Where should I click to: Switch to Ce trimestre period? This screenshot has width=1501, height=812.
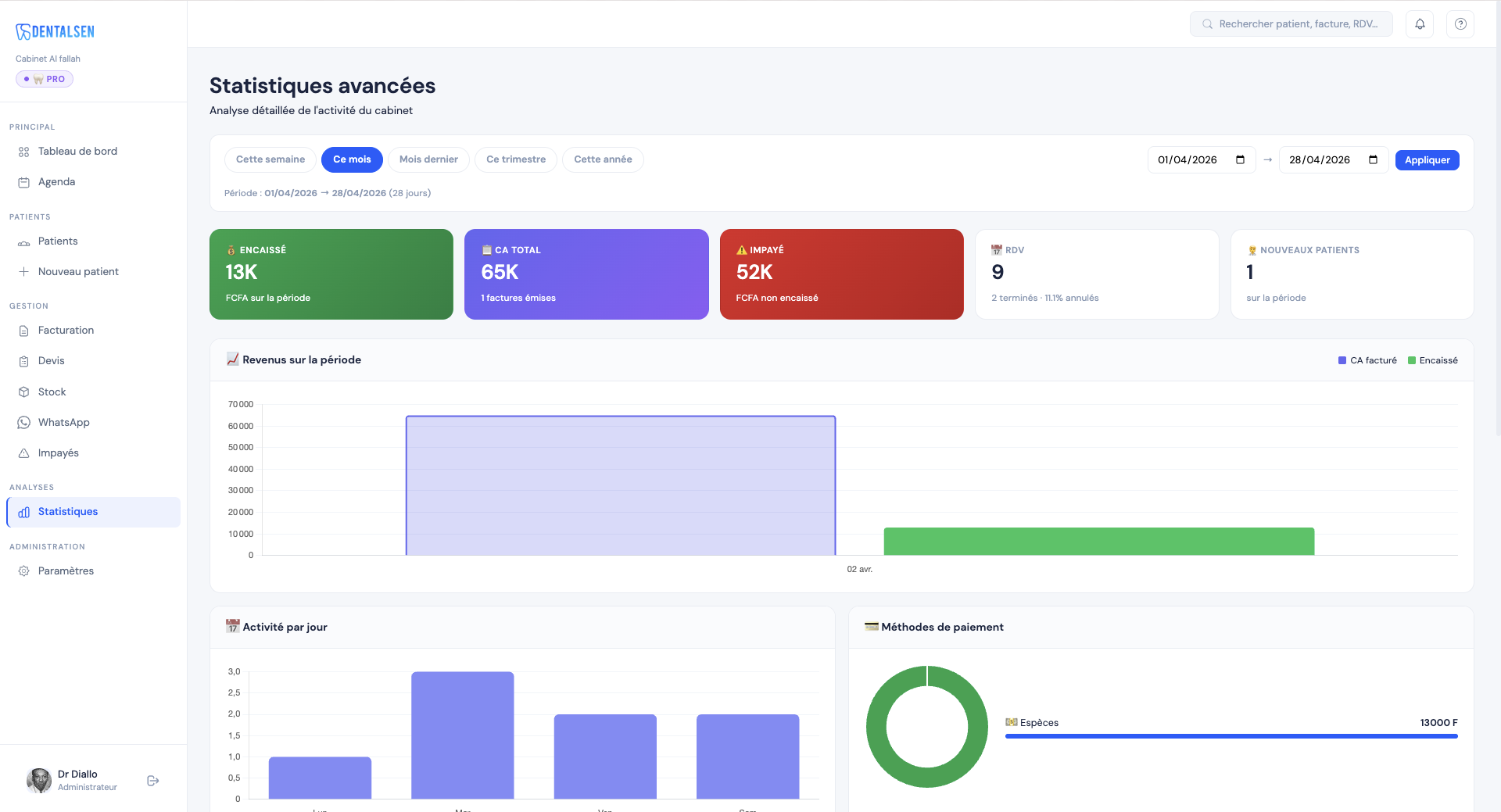pyautogui.click(x=516, y=159)
